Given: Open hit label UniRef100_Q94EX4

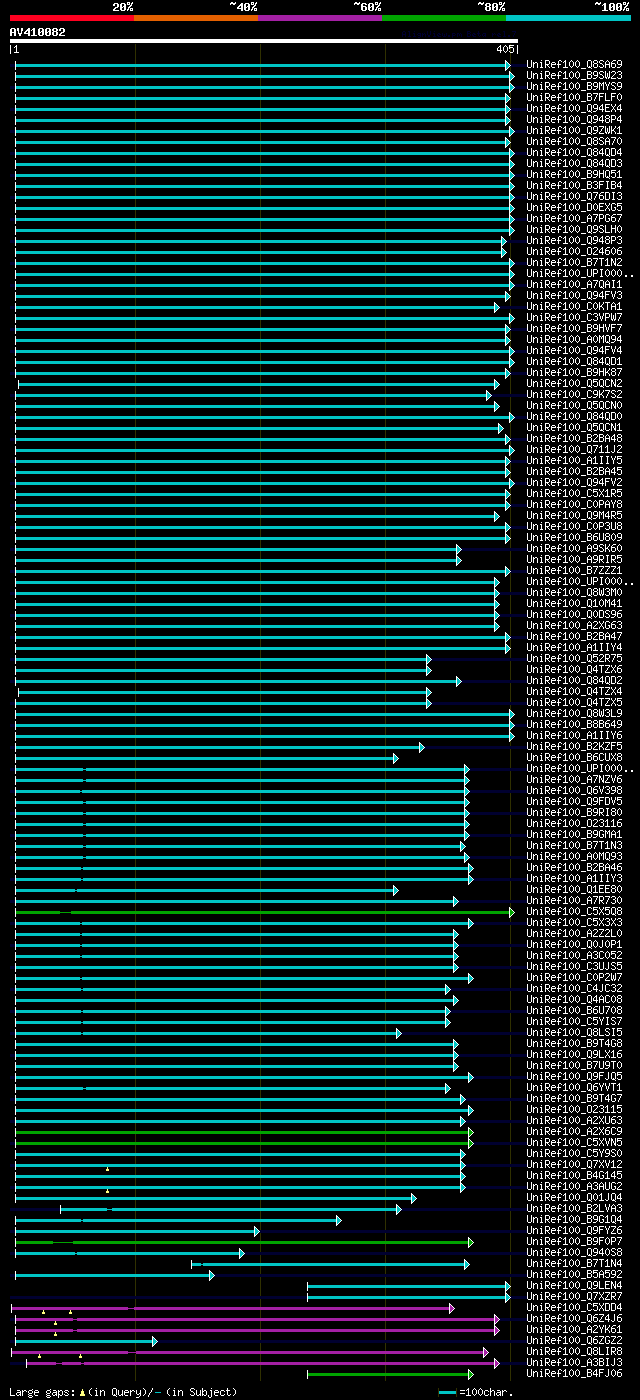Looking at the screenshot, I should tap(574, 109).
